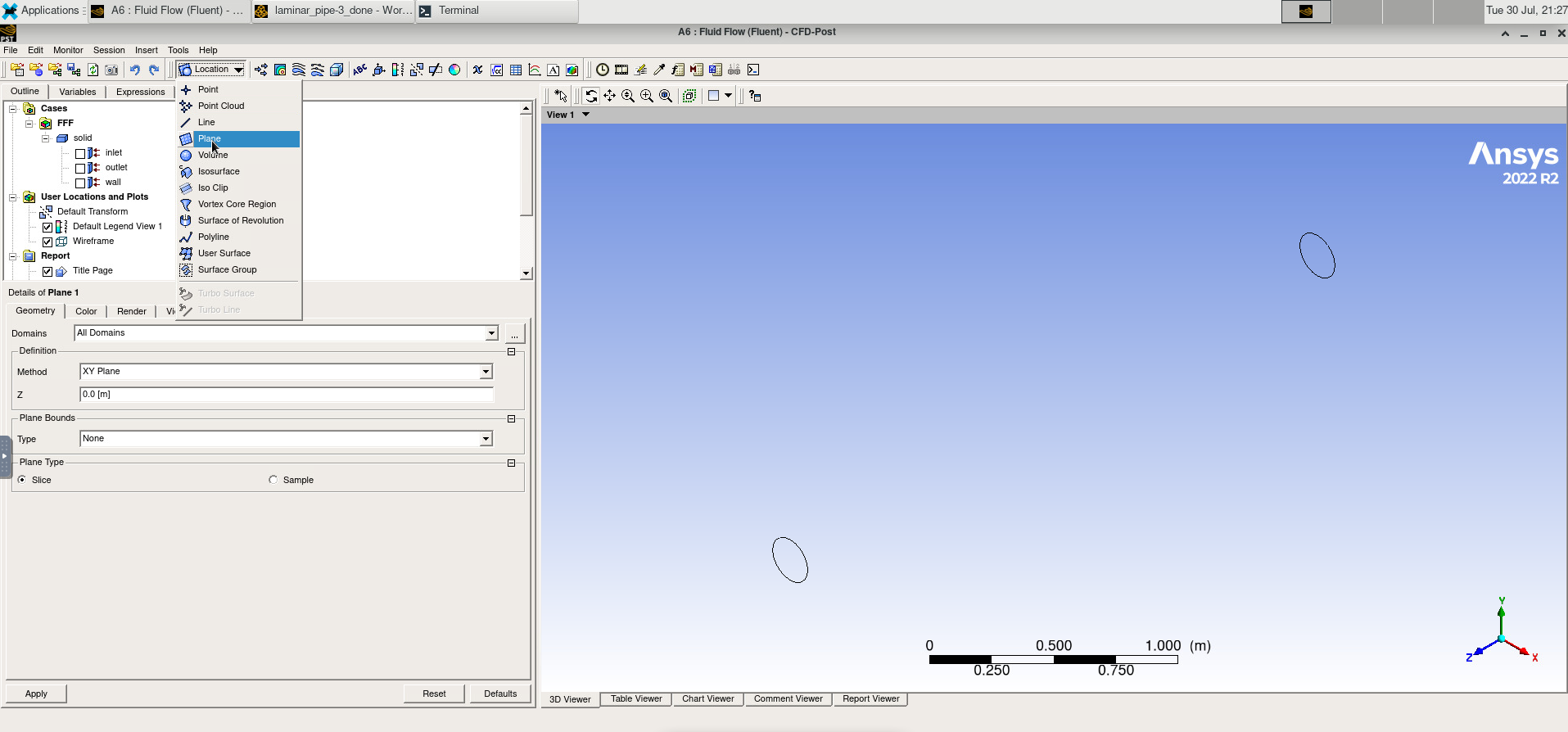The height and width of the screenshot is (732, 1568).
Task: Select the Sample plane type radio
Action: 273,480
